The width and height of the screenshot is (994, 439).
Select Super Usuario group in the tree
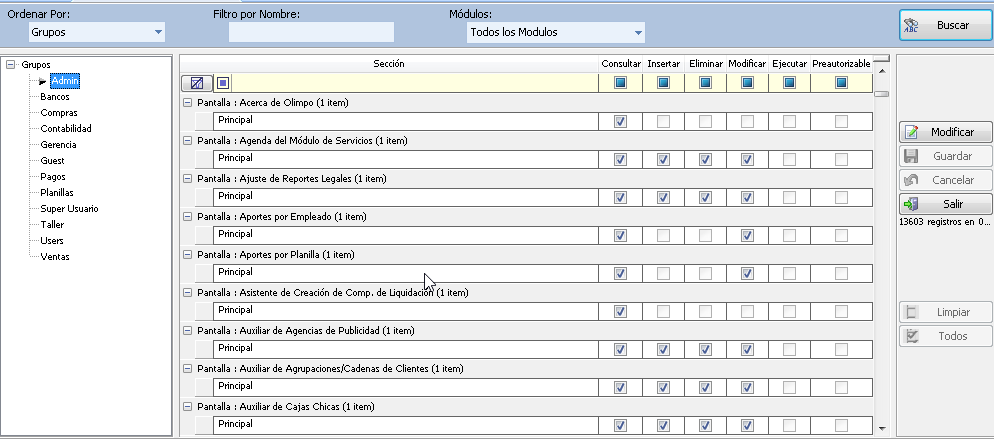(x=69, y=209)
